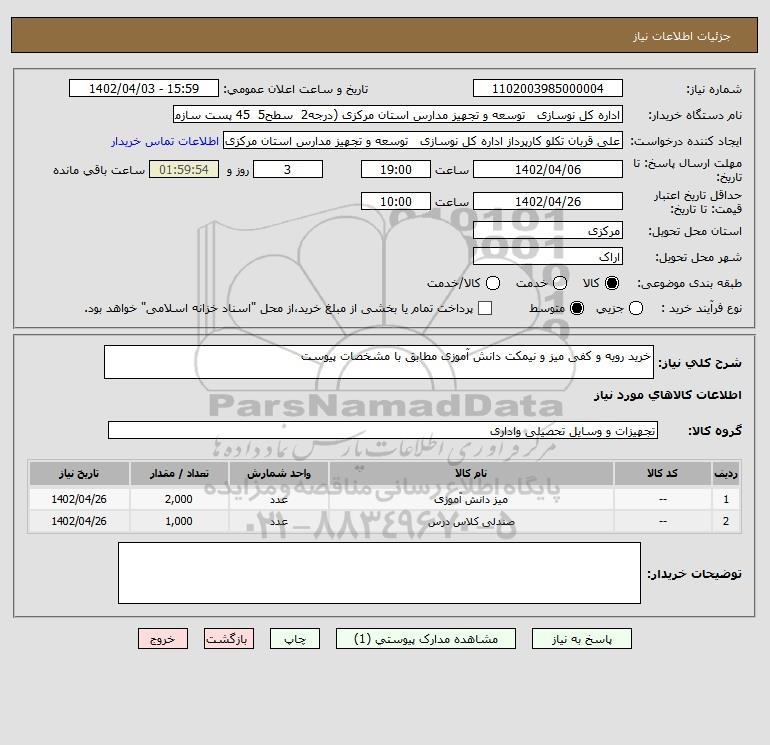Click the price validity date 1402/04/26

click(x=548, y=201)
